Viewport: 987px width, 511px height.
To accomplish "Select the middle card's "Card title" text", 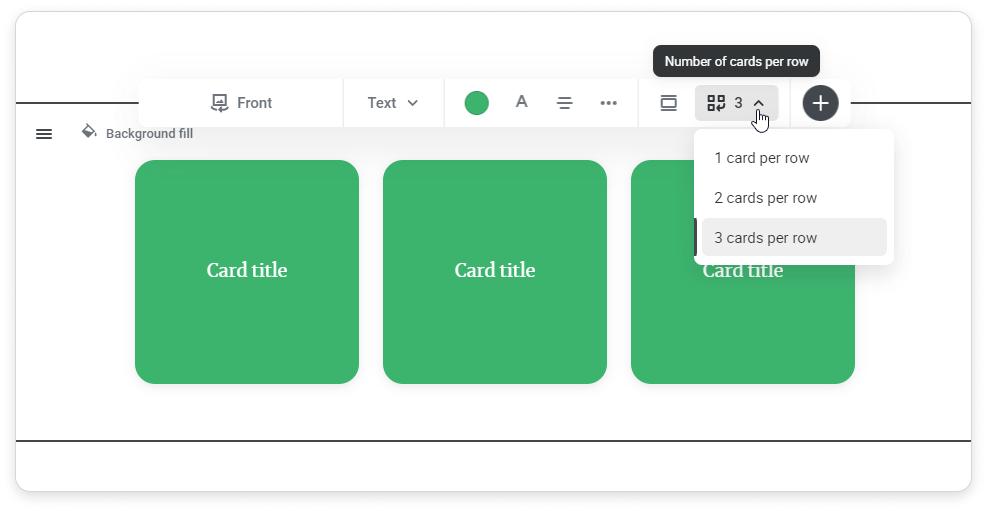I will pos(495,270).
